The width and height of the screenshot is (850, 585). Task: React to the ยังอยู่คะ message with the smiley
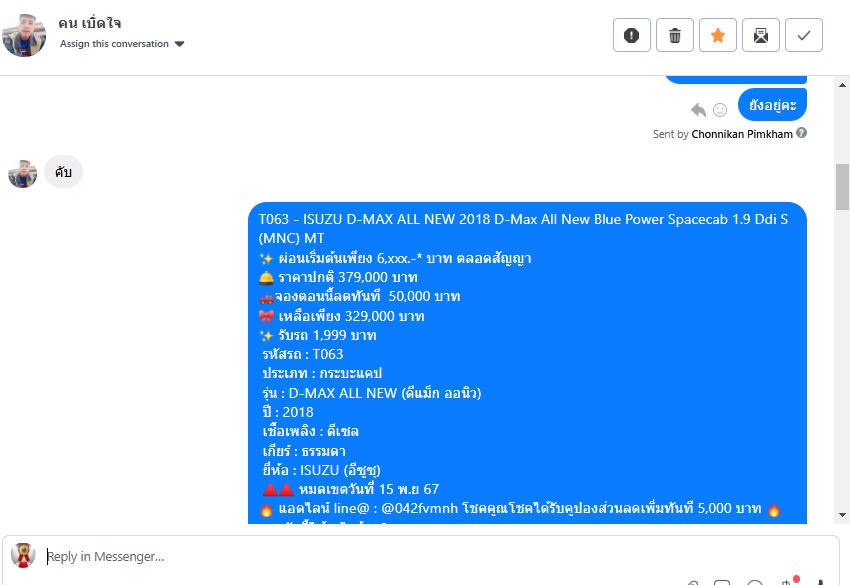pos(720,110)
